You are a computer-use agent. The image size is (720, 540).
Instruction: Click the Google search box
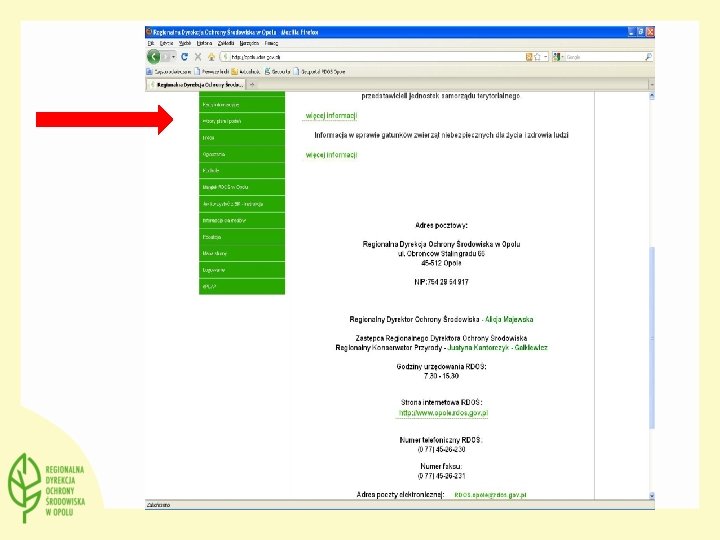click(604, 57)
